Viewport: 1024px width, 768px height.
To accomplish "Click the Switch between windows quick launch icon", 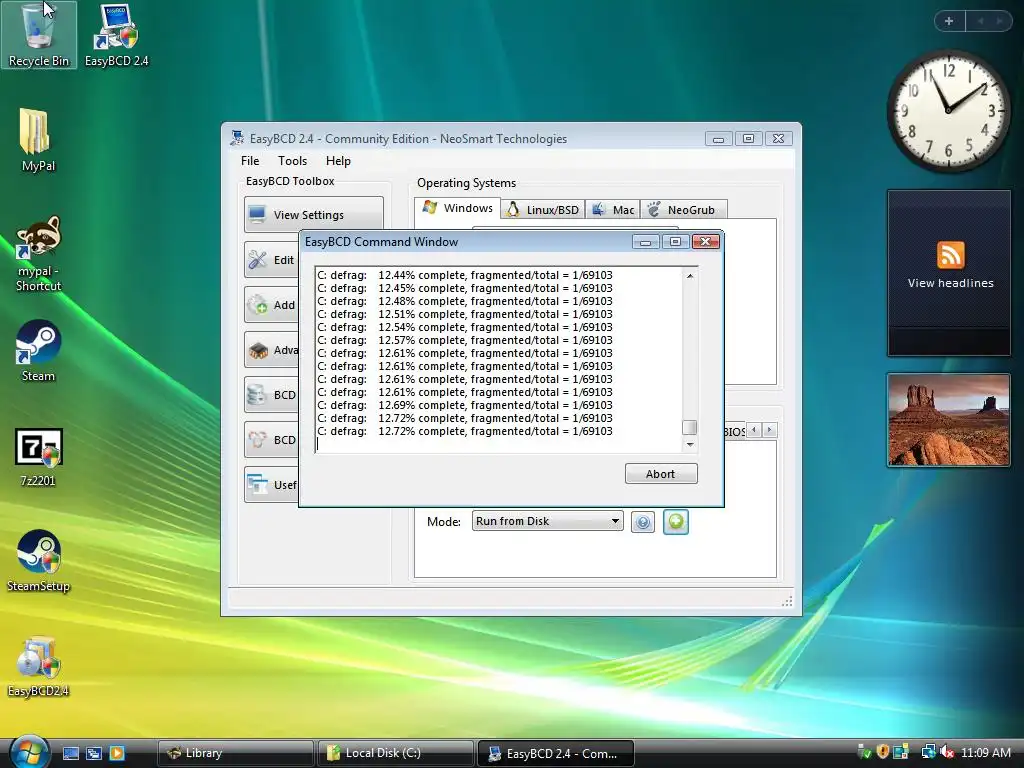I will coord(93,753).
